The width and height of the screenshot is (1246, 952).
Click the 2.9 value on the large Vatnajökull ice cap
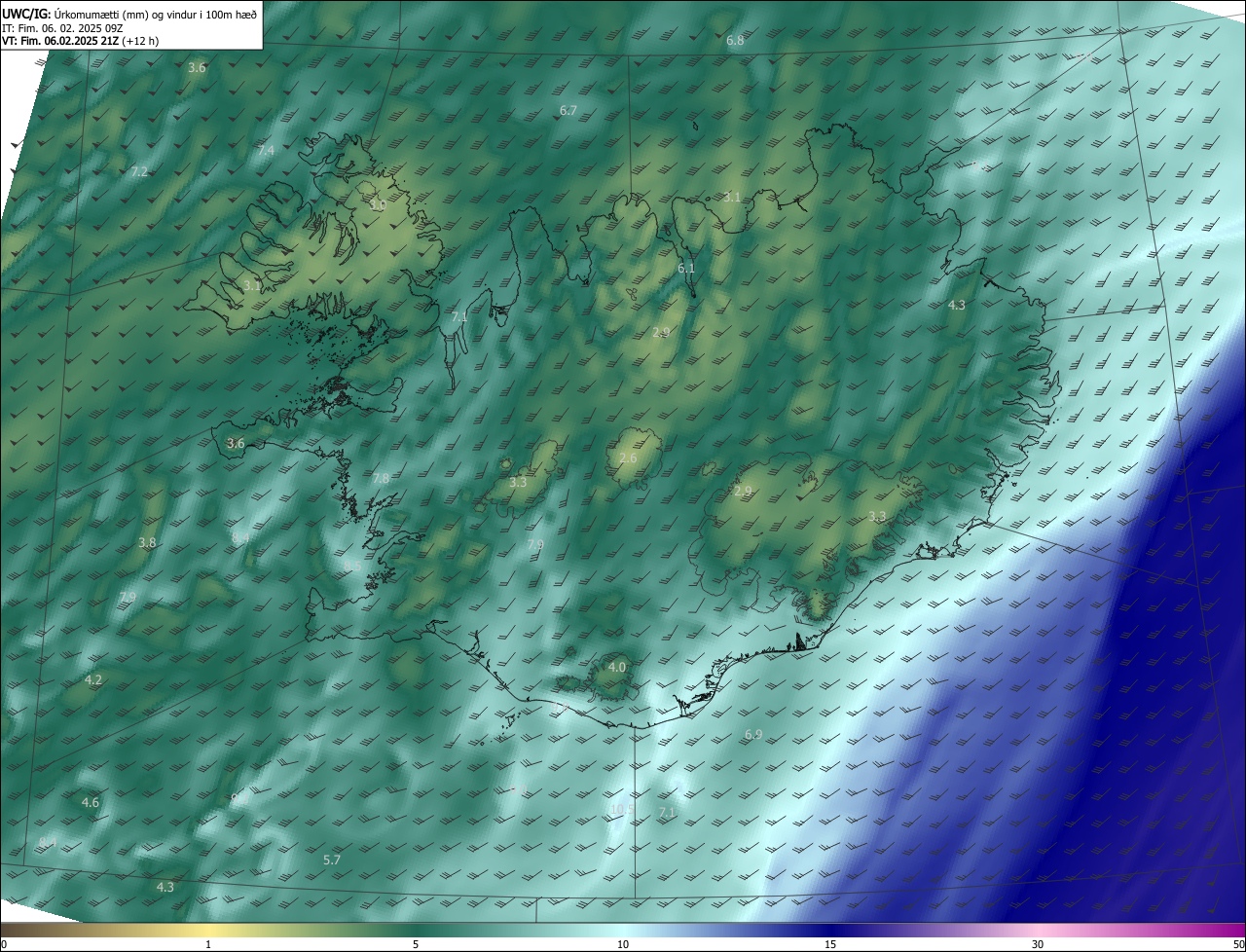point(744,492)
